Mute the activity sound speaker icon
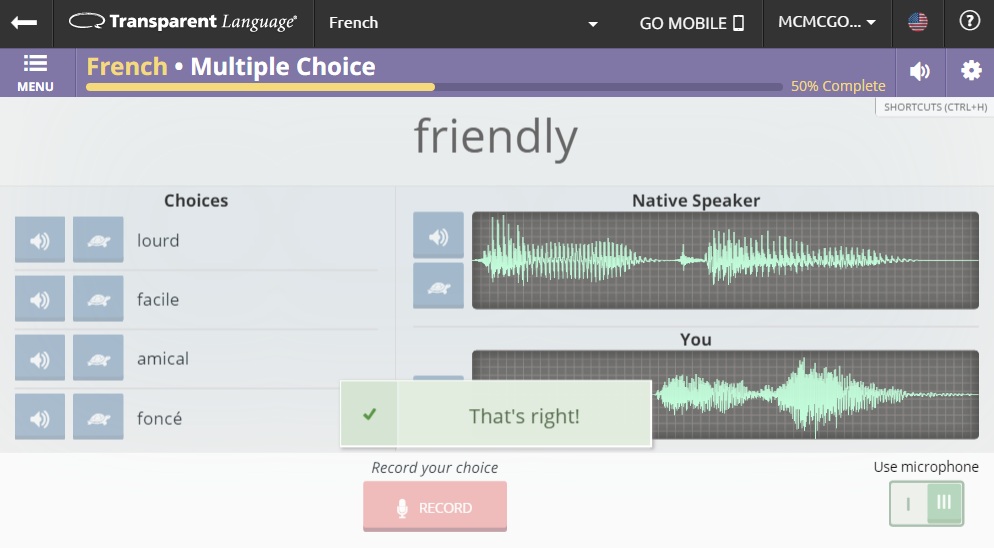This screenshot has width=994, height=548. (920, 71)
